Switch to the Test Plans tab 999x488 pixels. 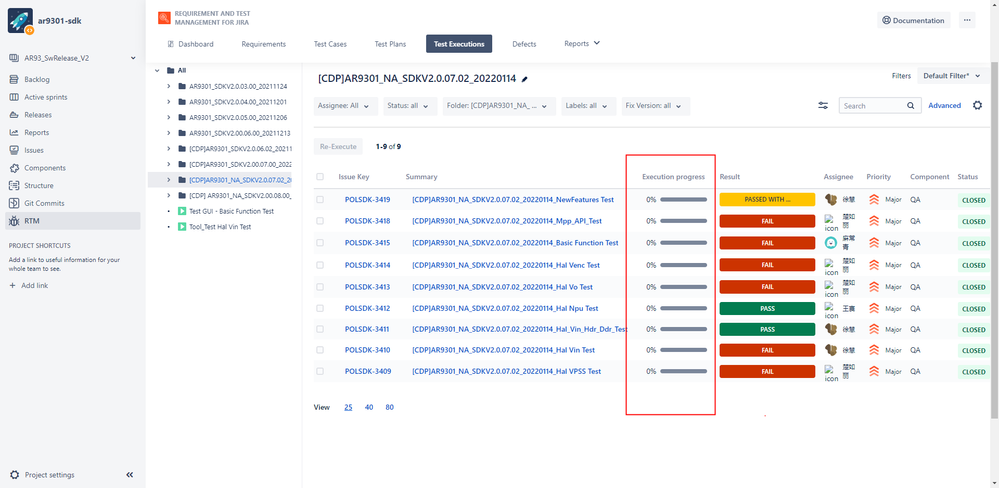(x=390, y=44)
